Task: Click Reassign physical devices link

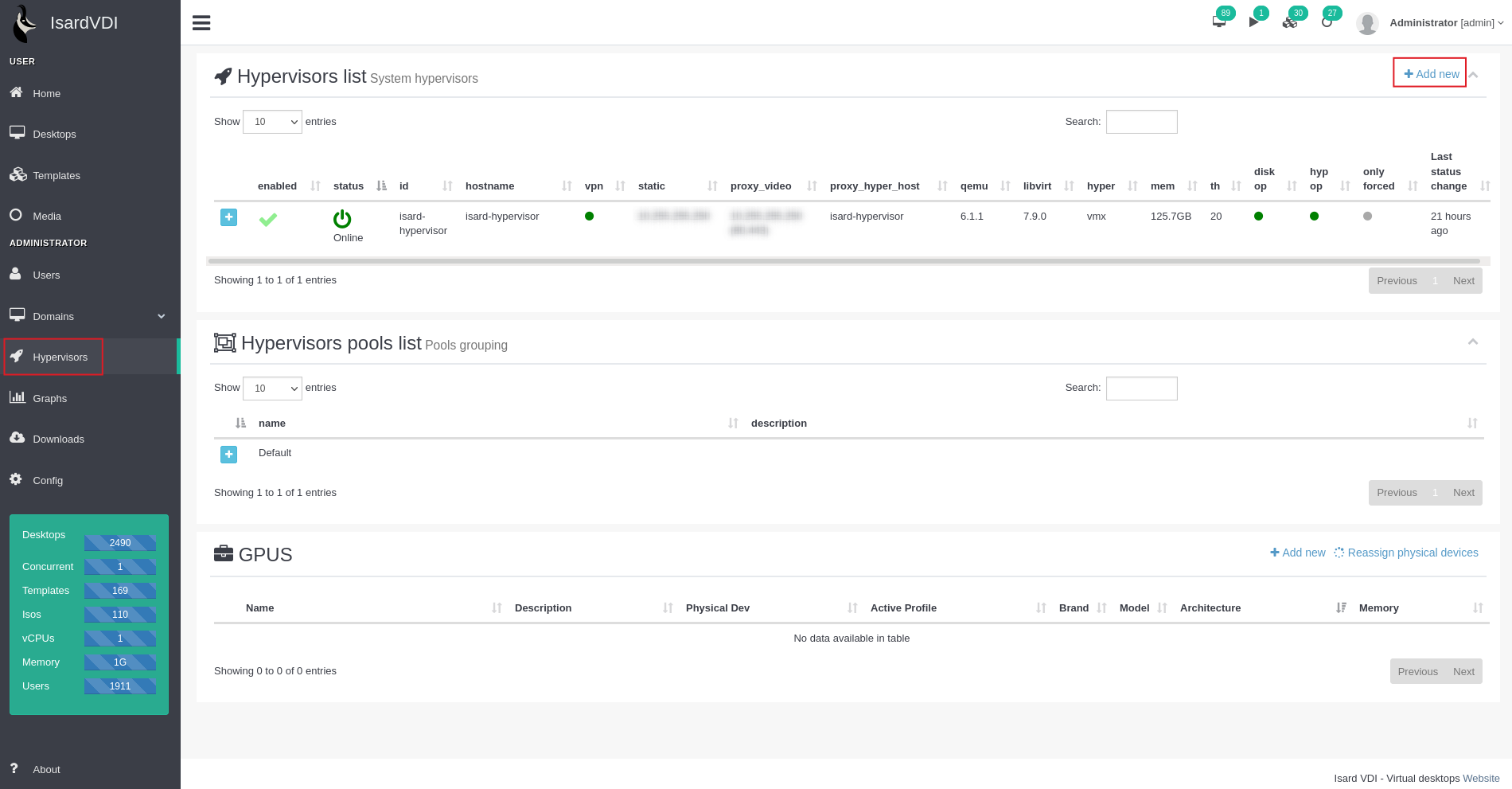Action: 1406,553
